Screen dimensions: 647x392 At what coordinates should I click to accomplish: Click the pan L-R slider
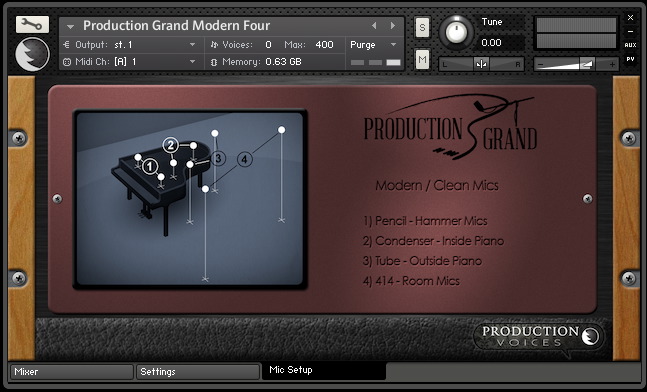[481, 64]
